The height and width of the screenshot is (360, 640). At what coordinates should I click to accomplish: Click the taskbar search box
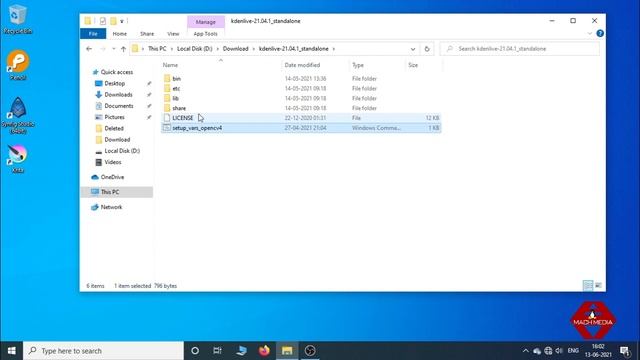tap(103, 351)
